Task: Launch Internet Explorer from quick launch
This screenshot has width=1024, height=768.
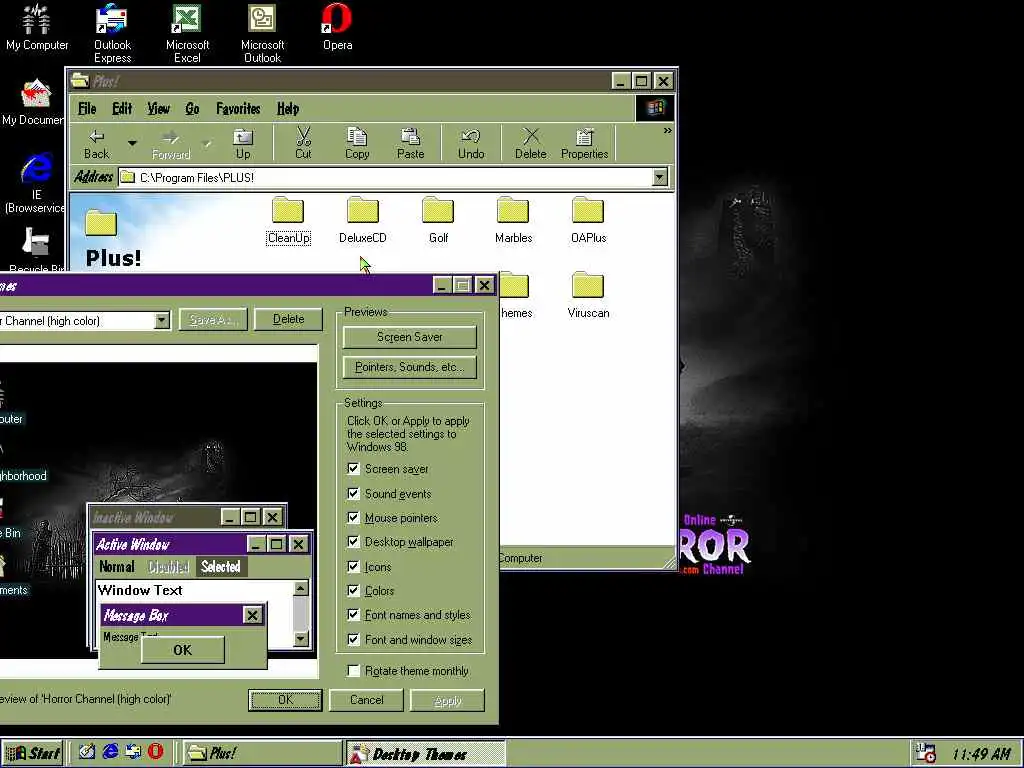Action: [x=110, y=752]
